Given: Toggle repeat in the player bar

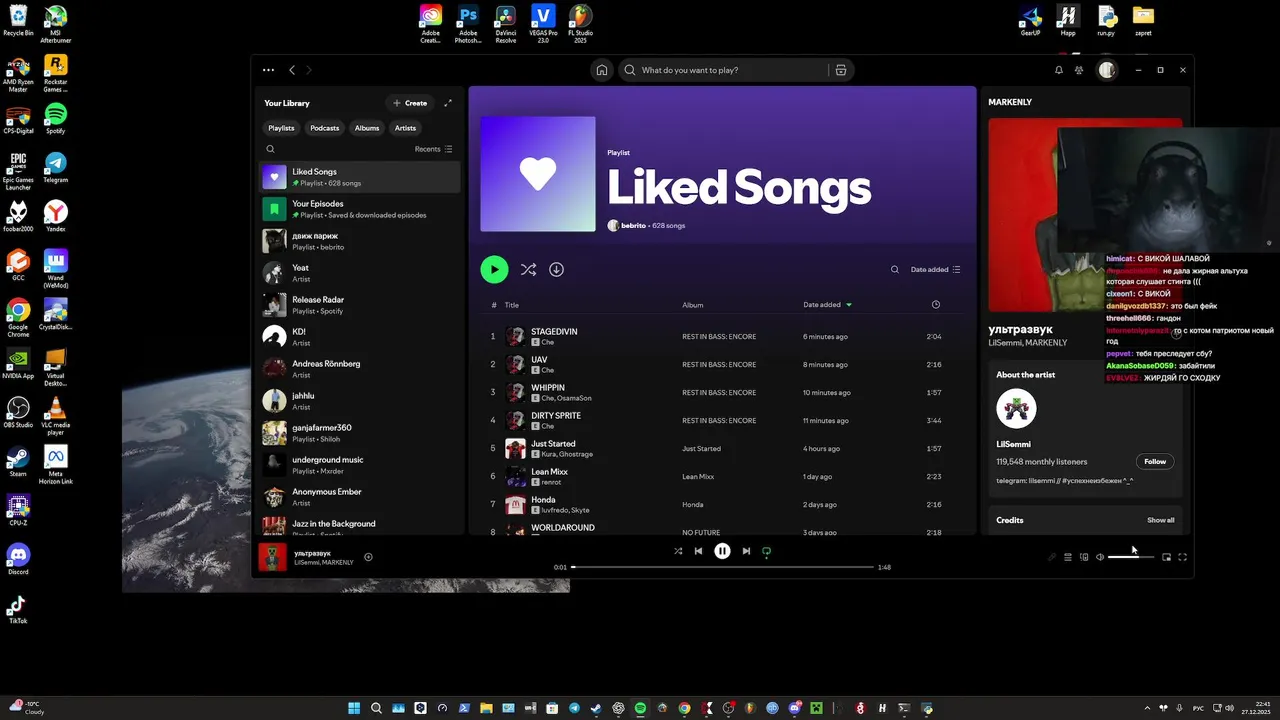Looking at the screenshot, I should click(767, 551).
